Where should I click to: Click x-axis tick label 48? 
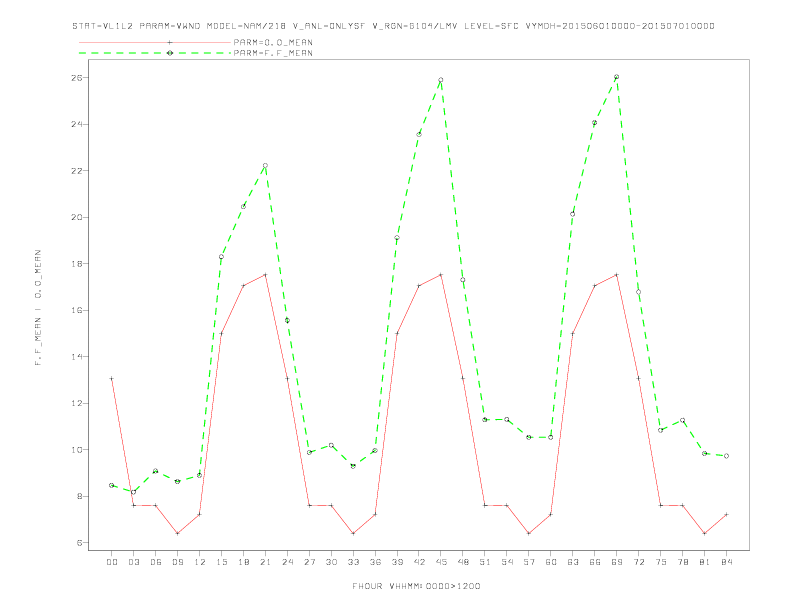[463, 562]
